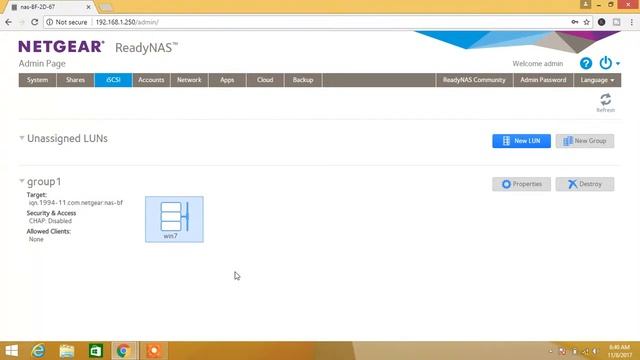Screen dimensions: 640x360
Task: Click the Refresh icon
Action: point(605,100)
